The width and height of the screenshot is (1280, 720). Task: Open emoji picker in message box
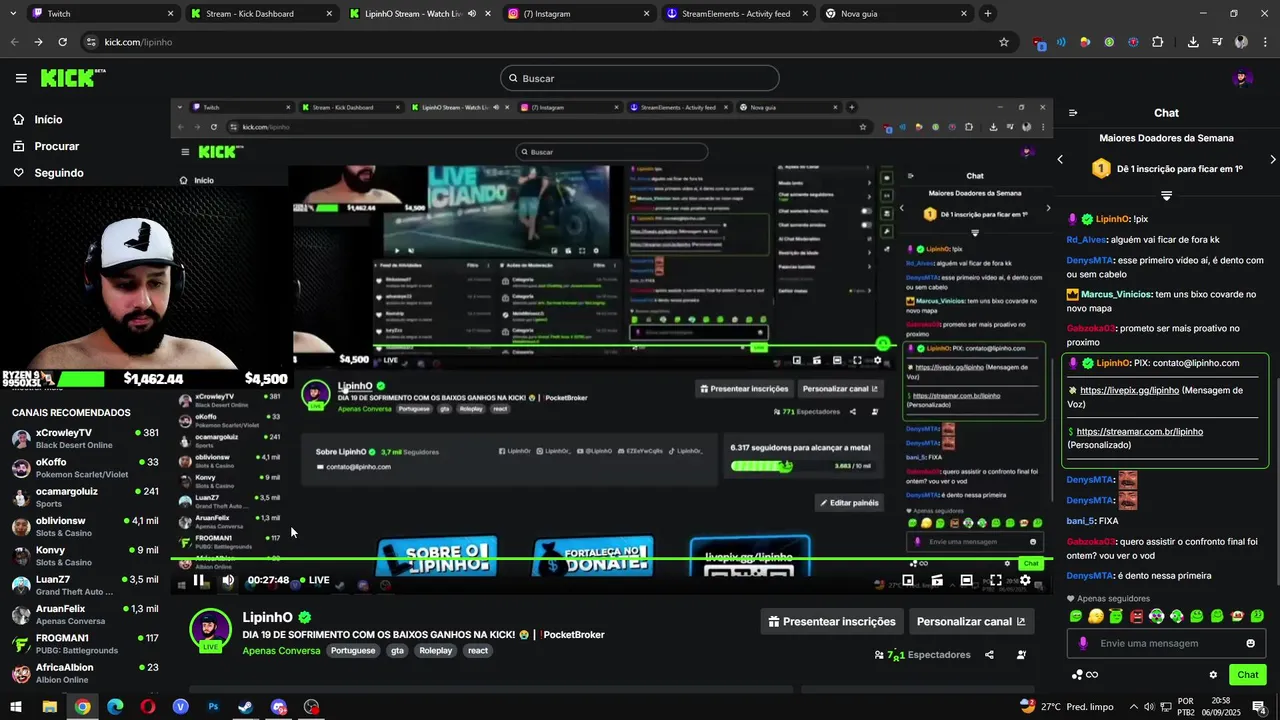pyautogui.click(x=1250, y=643)
